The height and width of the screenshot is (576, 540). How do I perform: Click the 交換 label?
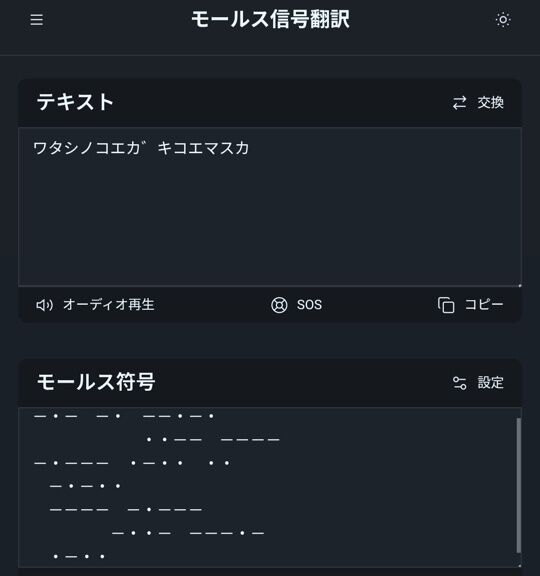pos(490,102)
